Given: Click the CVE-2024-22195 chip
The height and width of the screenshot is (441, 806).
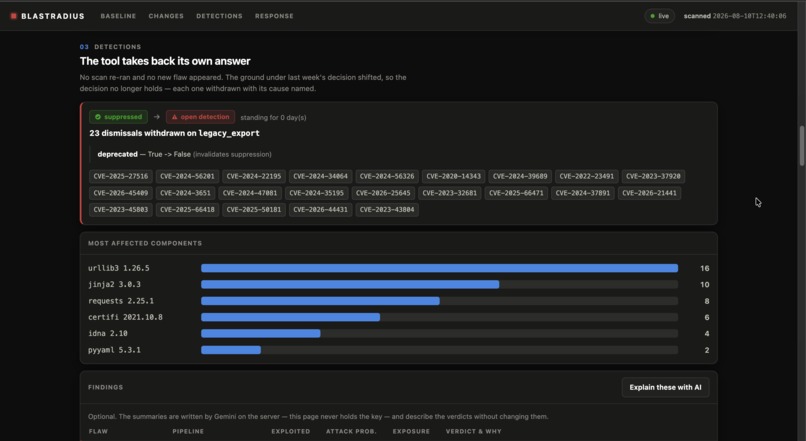Looking at the screenshot, I should [254, 176].
